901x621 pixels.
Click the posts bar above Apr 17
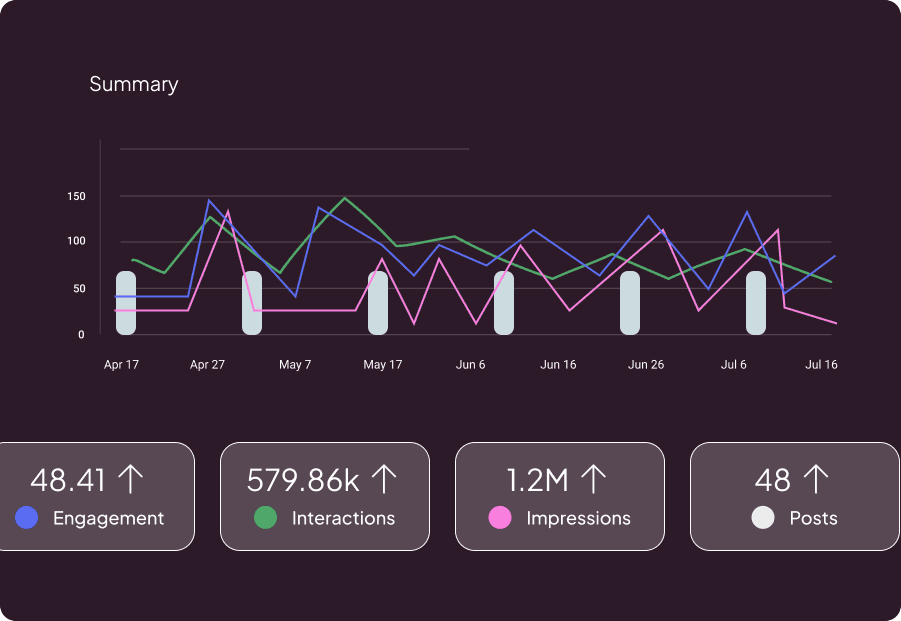point(126,302)
